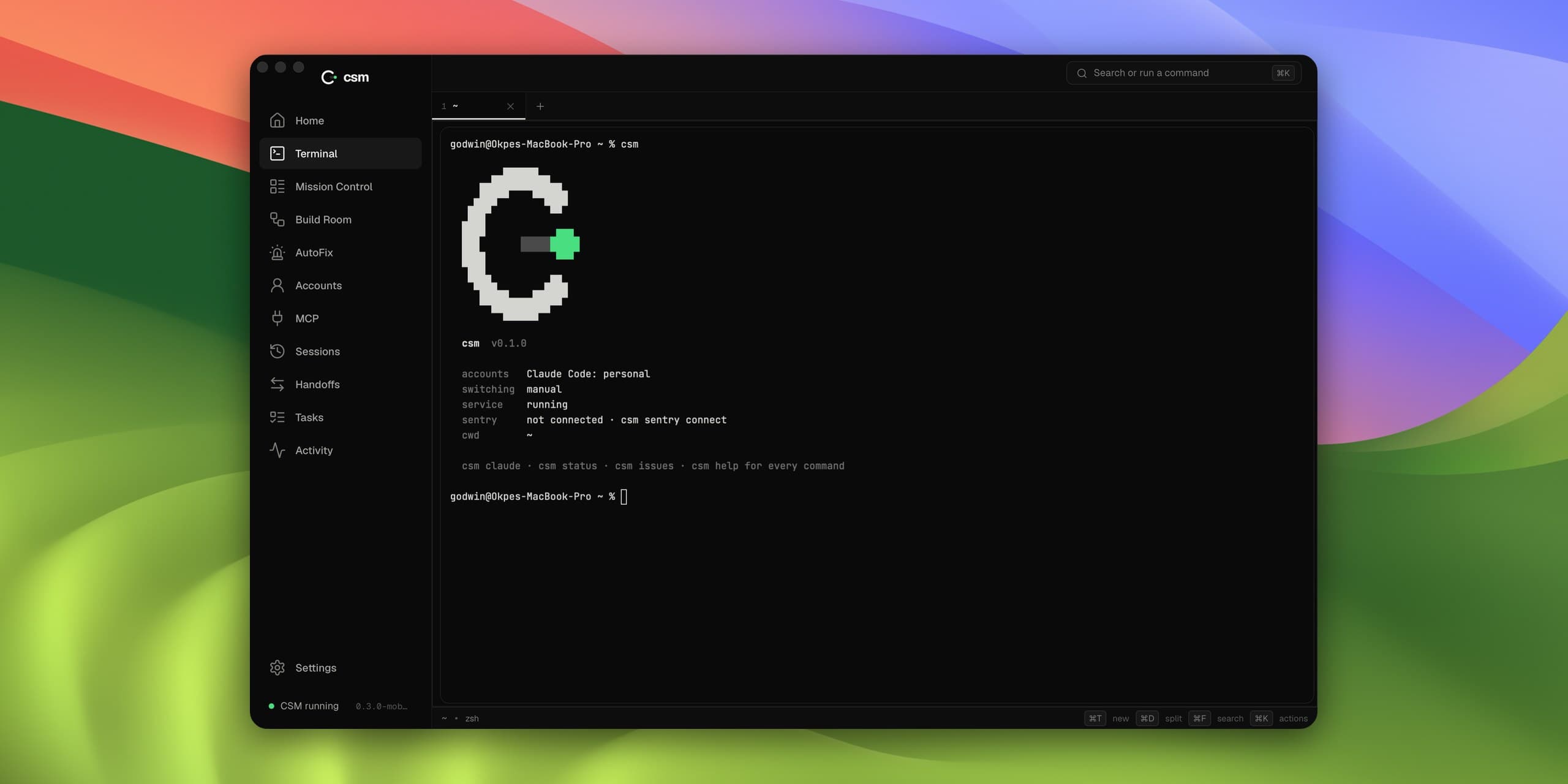Click the zsh shell label in the status bar
The image size is (1568, 784).
click(x=472, y=718)
